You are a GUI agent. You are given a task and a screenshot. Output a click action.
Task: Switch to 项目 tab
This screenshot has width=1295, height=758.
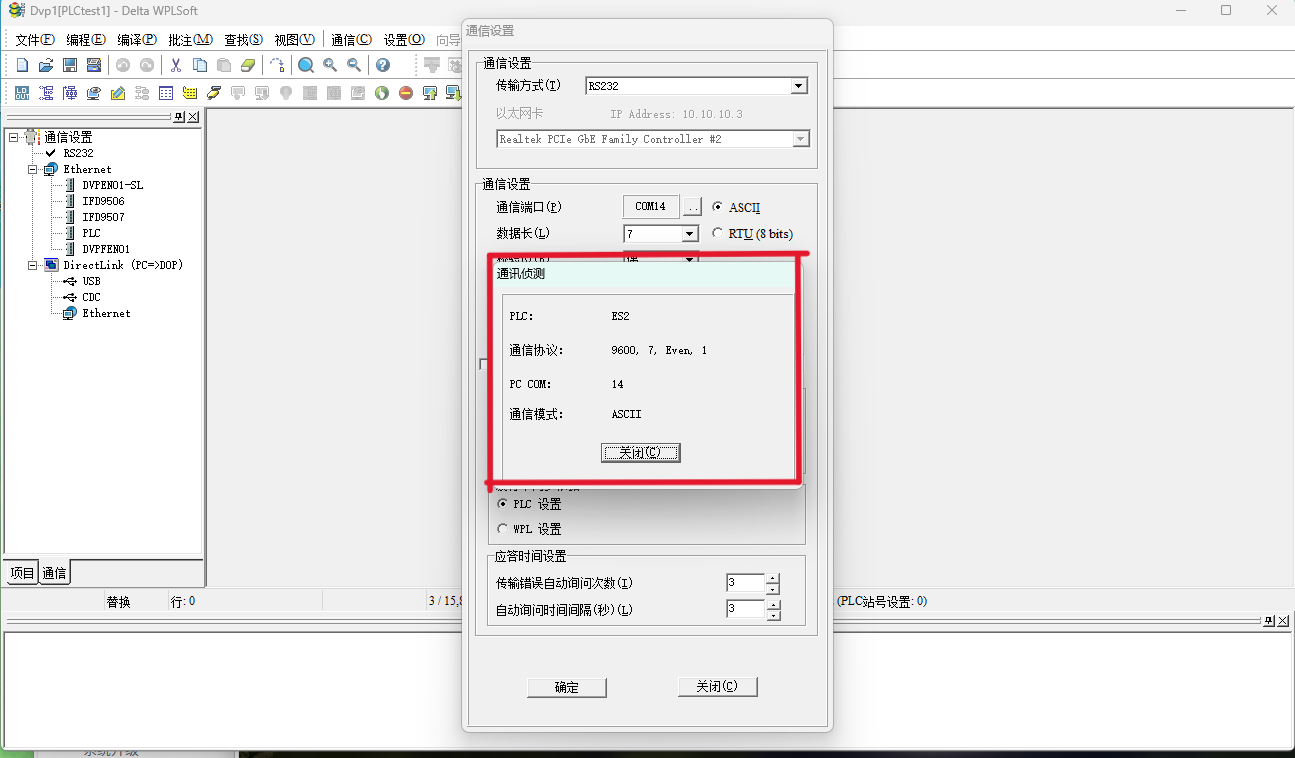coord(22,573)
